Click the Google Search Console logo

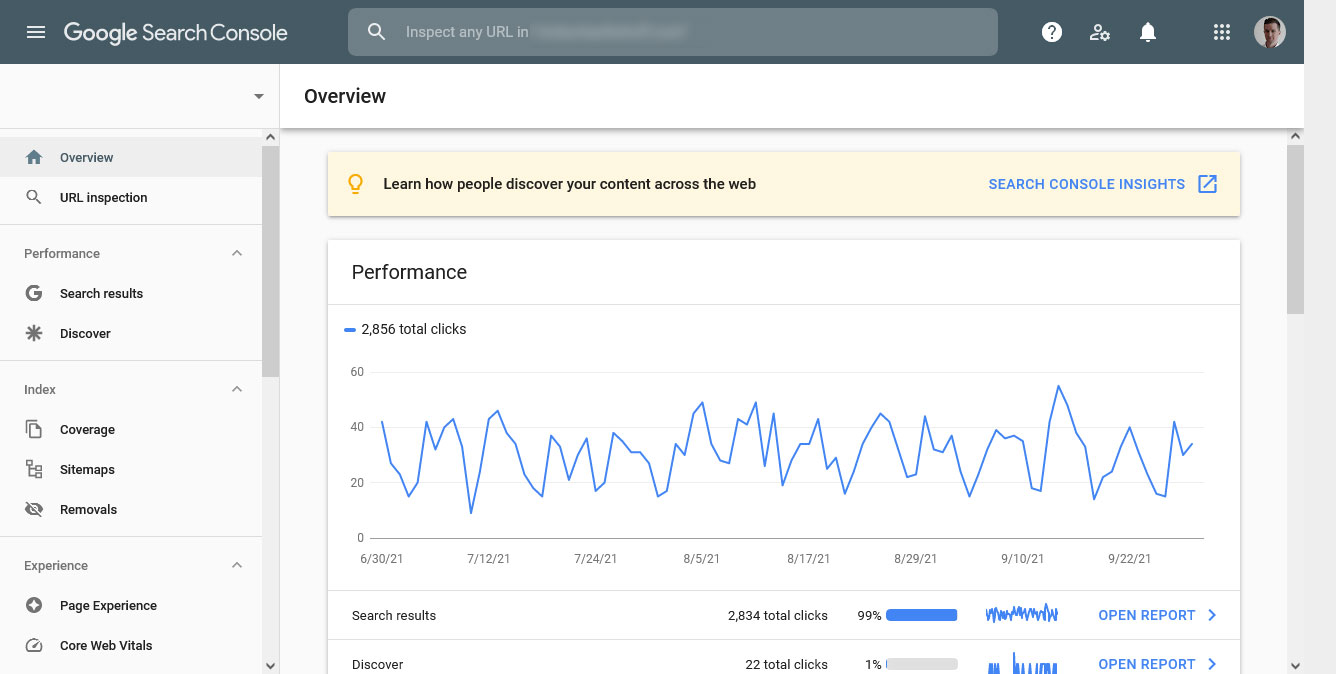click(175, 32)
